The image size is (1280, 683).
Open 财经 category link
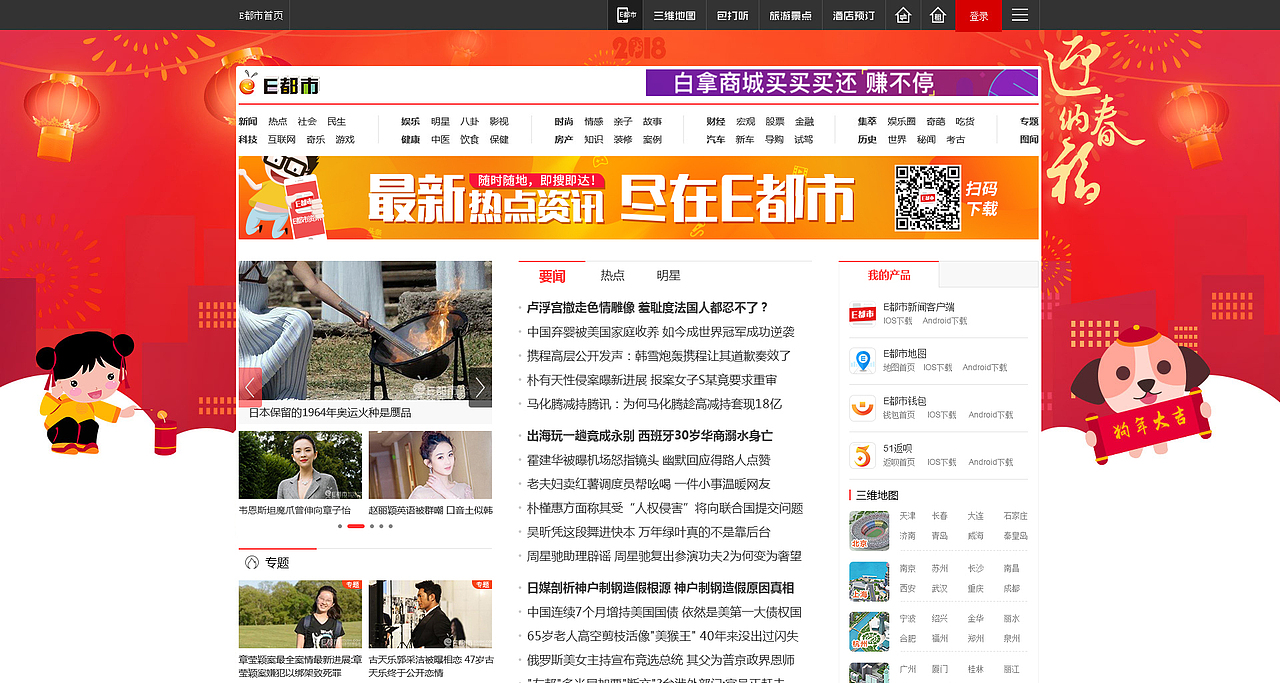[x=716, y=122]
